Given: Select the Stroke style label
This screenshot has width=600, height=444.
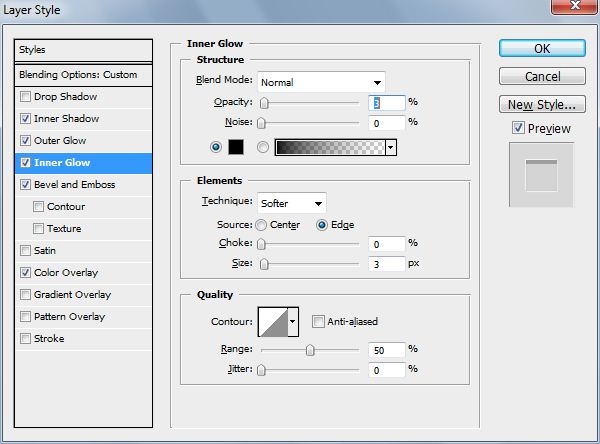Looking at the screenshot, I should [49, 339].
